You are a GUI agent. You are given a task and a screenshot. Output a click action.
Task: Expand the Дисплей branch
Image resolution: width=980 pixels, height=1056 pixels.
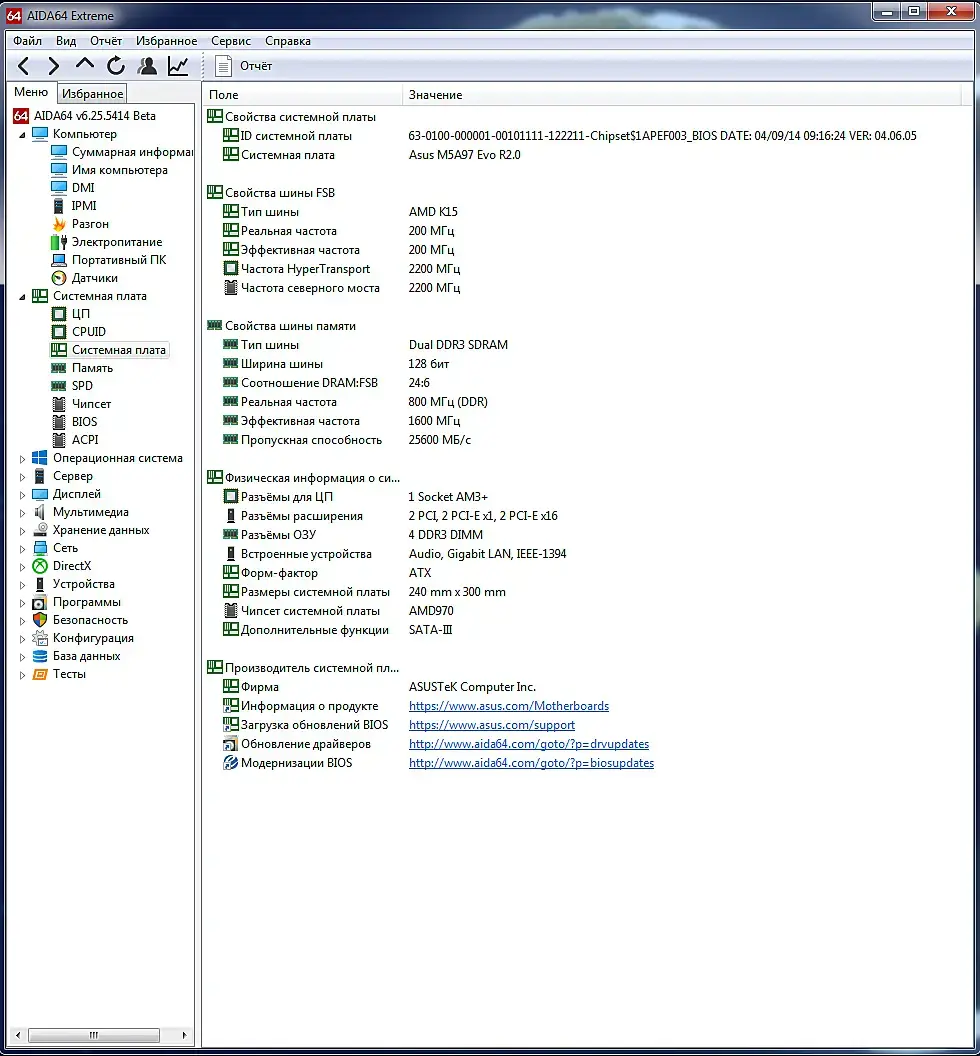pyautogui.click(x=22, y=494)
